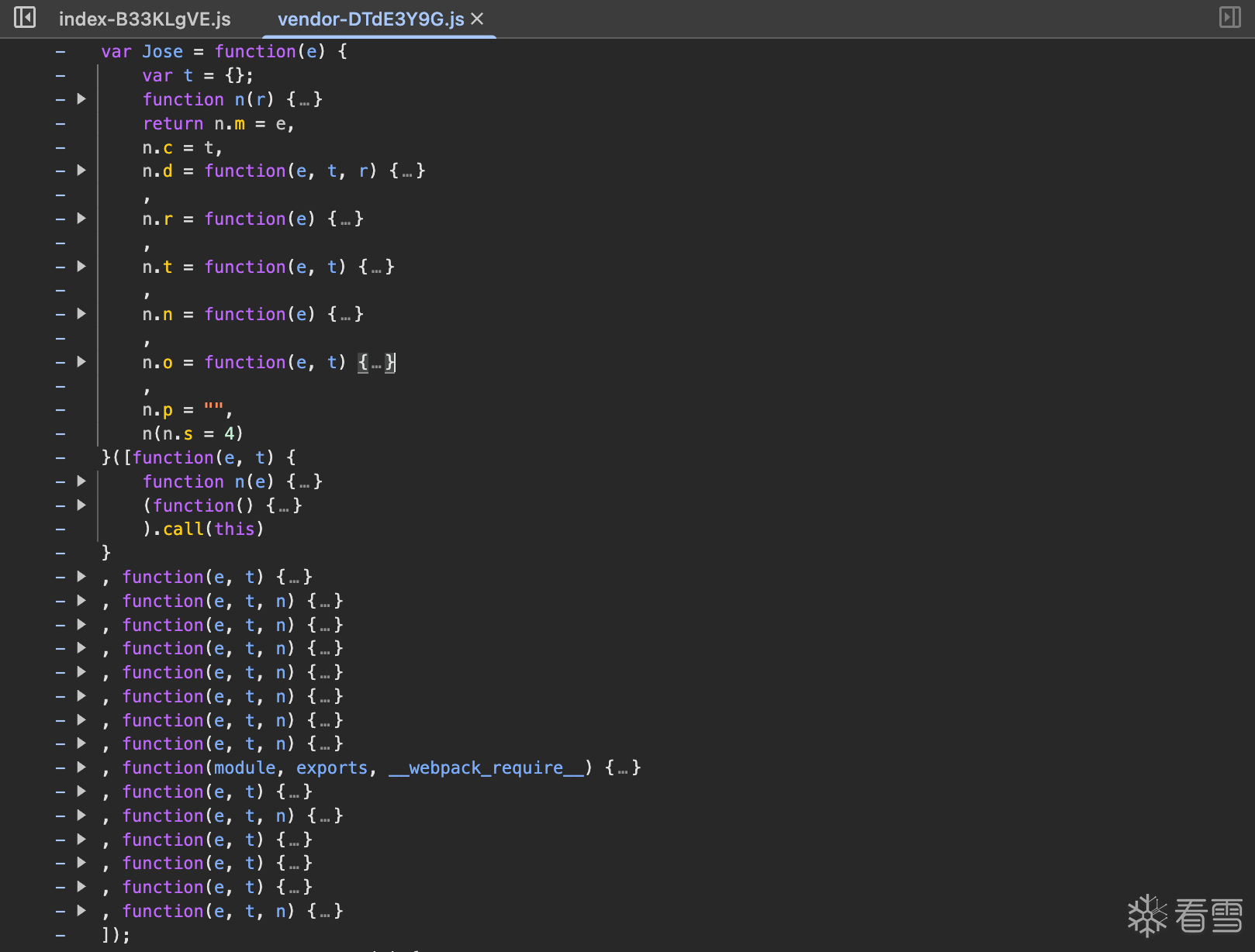The image size is (1255, 952).
Task: Click the {…} placeholder of n.t
Action: click(x=376, y=267)
